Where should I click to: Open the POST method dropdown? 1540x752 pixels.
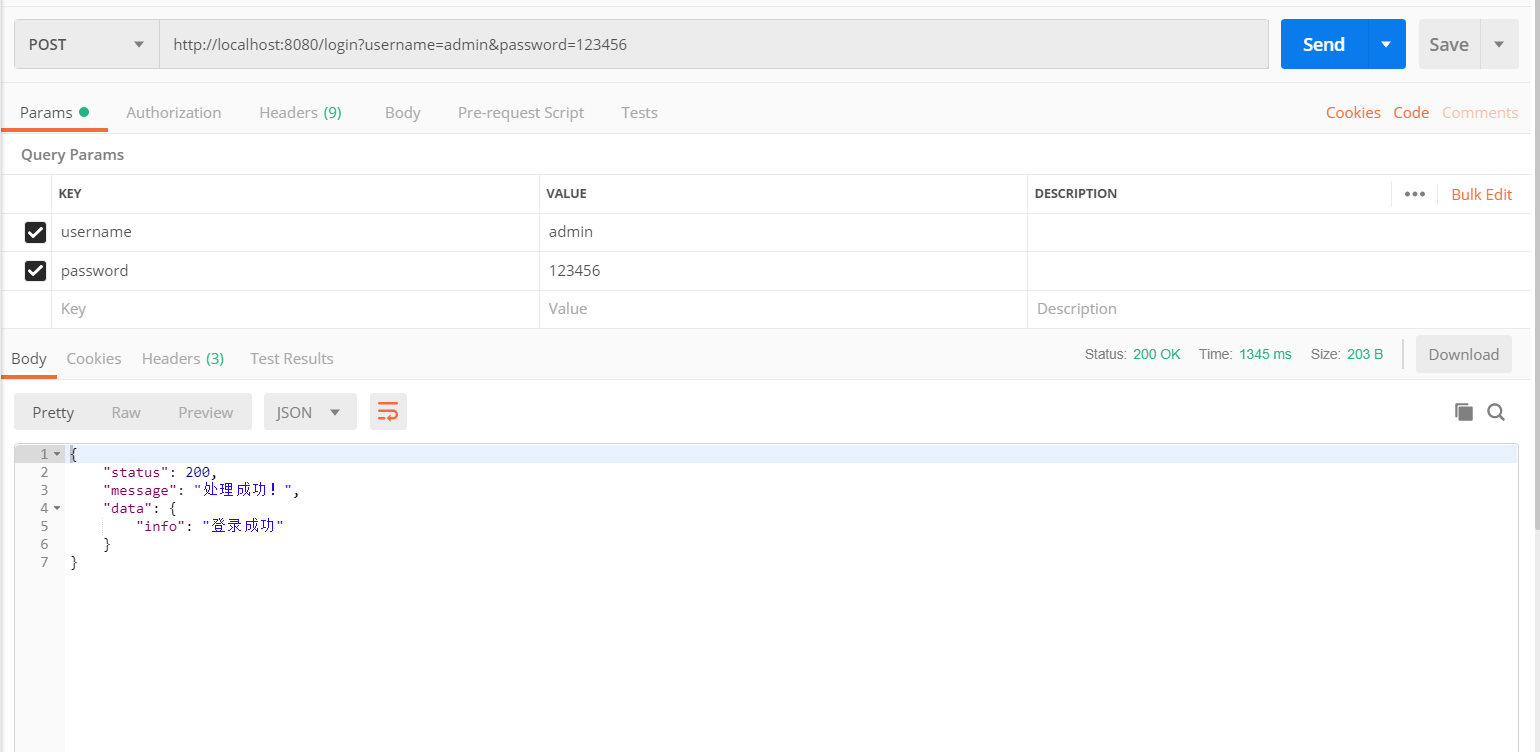[87, 44]
